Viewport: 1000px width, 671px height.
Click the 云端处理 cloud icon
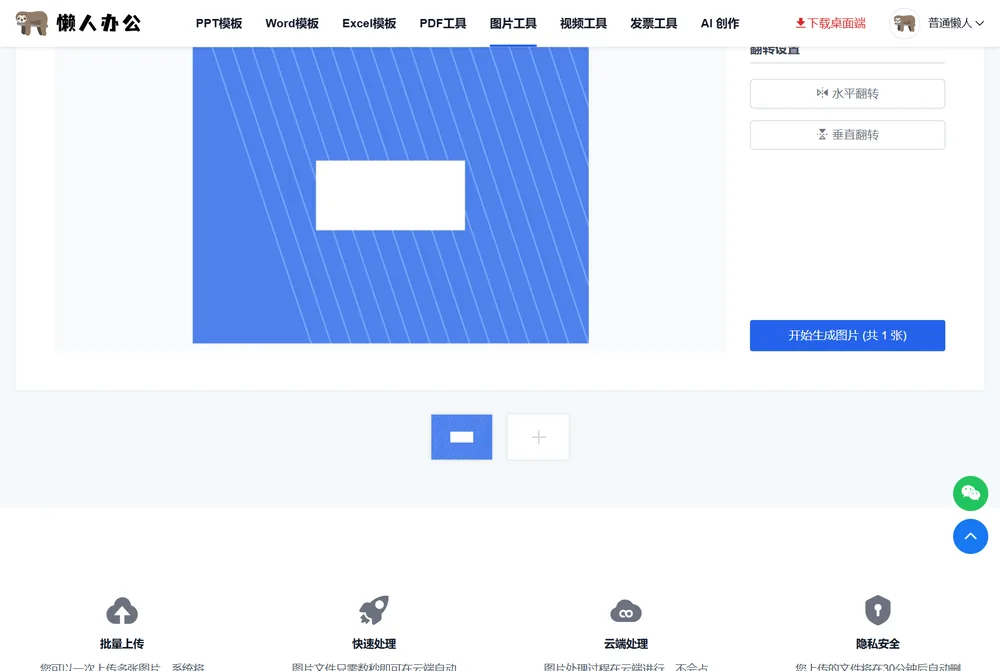click(x=626, y=611)
